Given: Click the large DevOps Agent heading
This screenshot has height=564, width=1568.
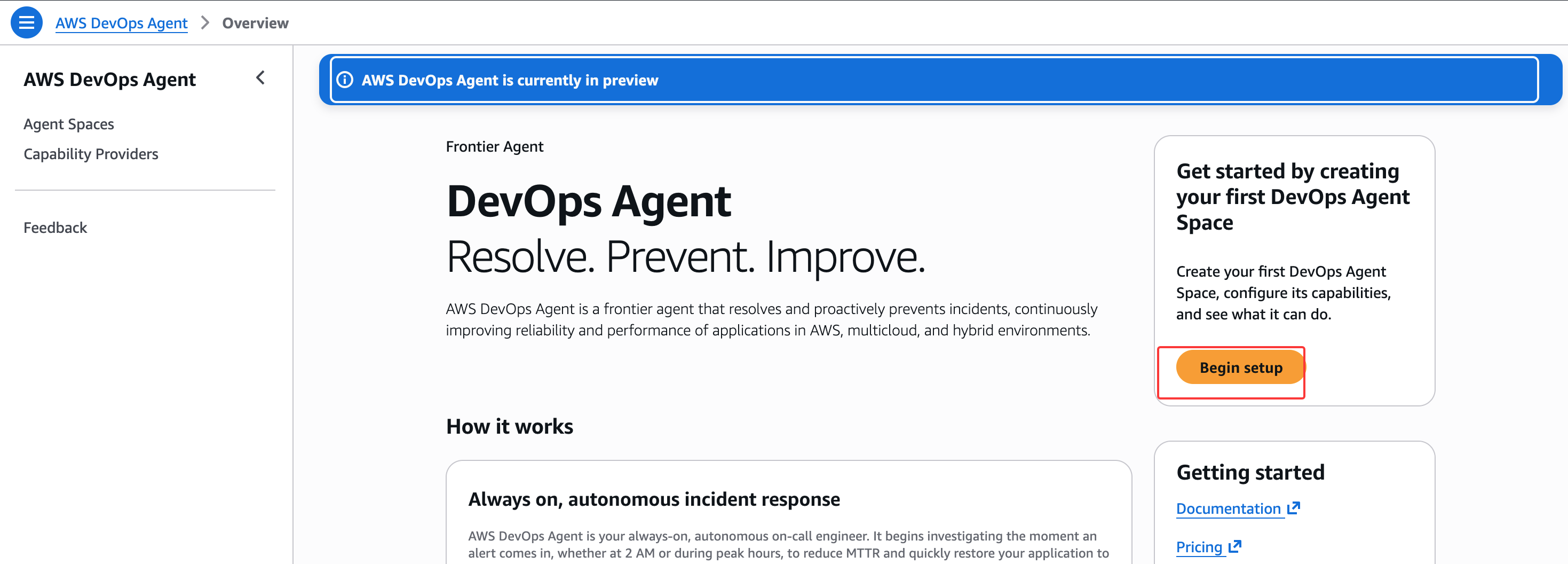Looking at the screenshot, I should 588,201.
